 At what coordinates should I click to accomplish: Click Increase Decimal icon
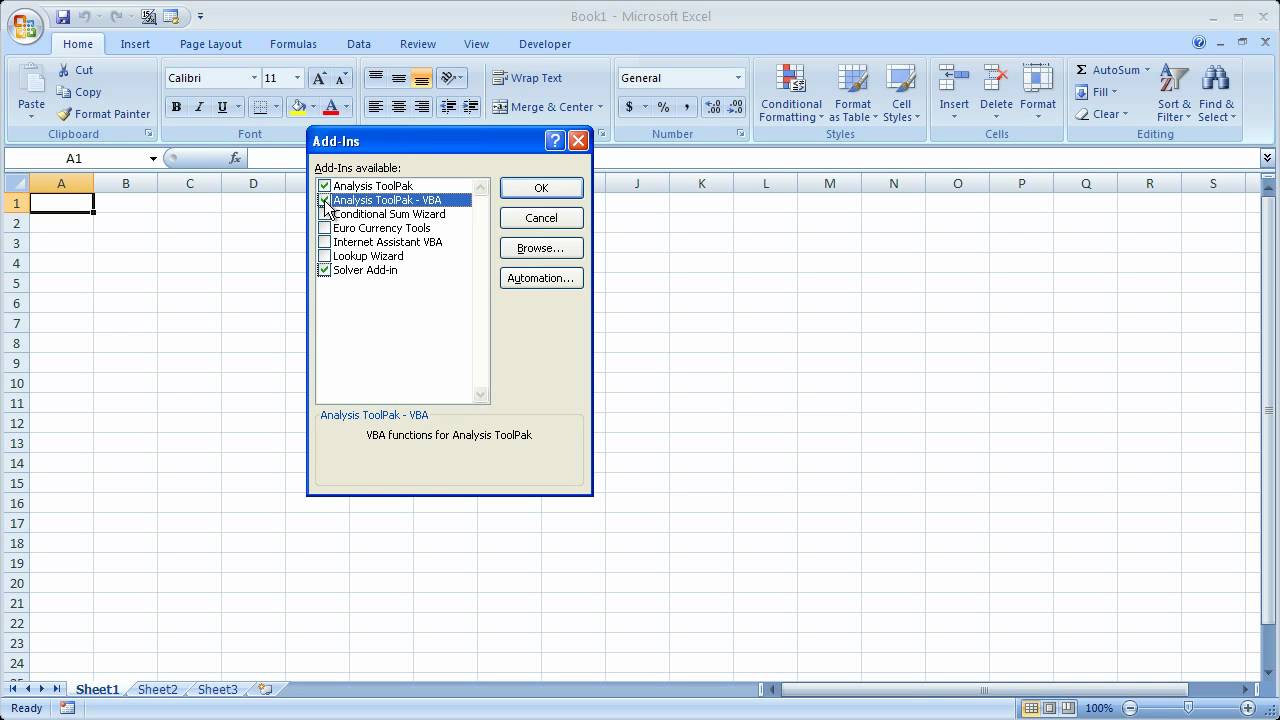[x=713, y=107]
